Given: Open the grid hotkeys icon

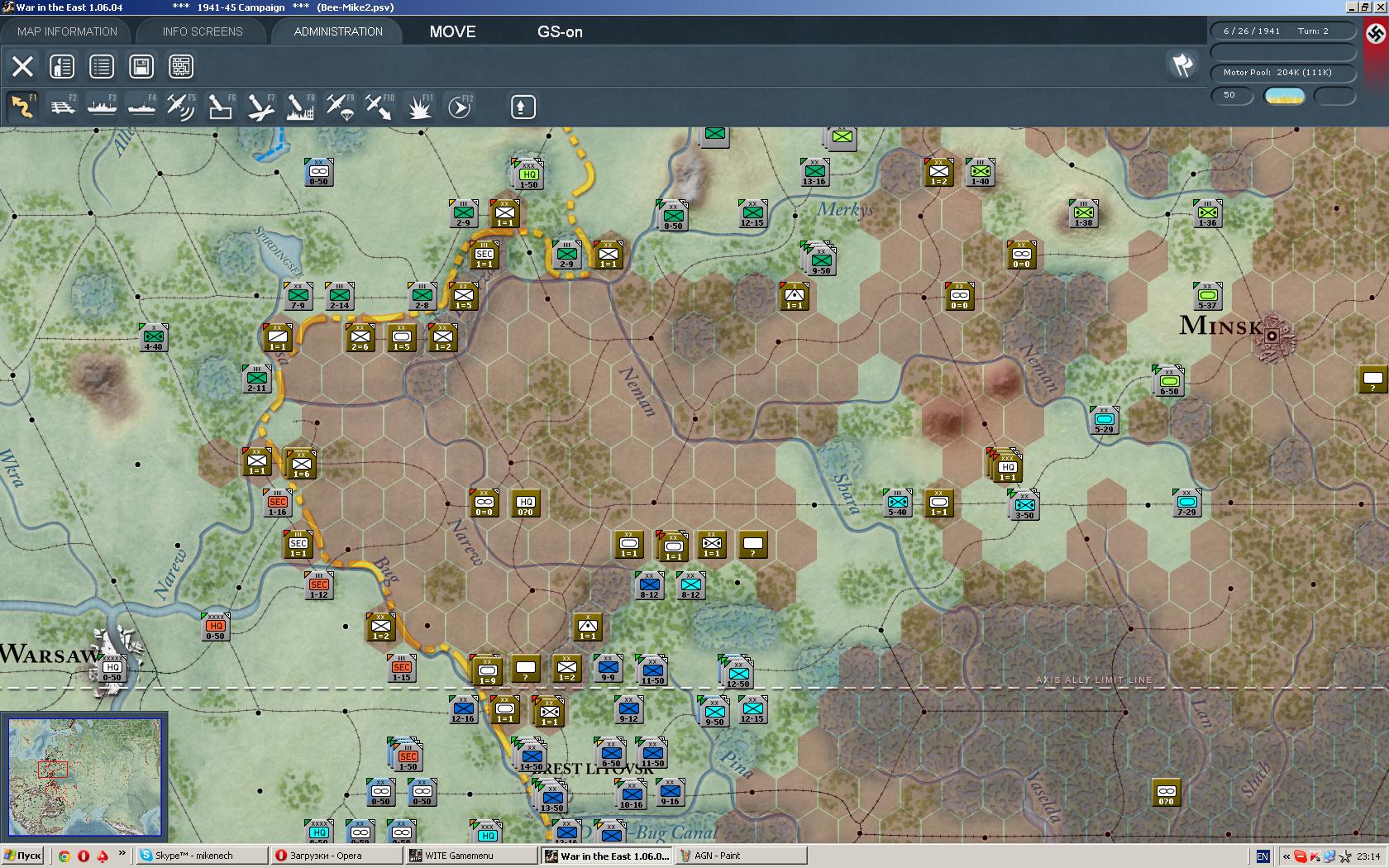Looking at the screenshot, I should click(x=181, y=66).
